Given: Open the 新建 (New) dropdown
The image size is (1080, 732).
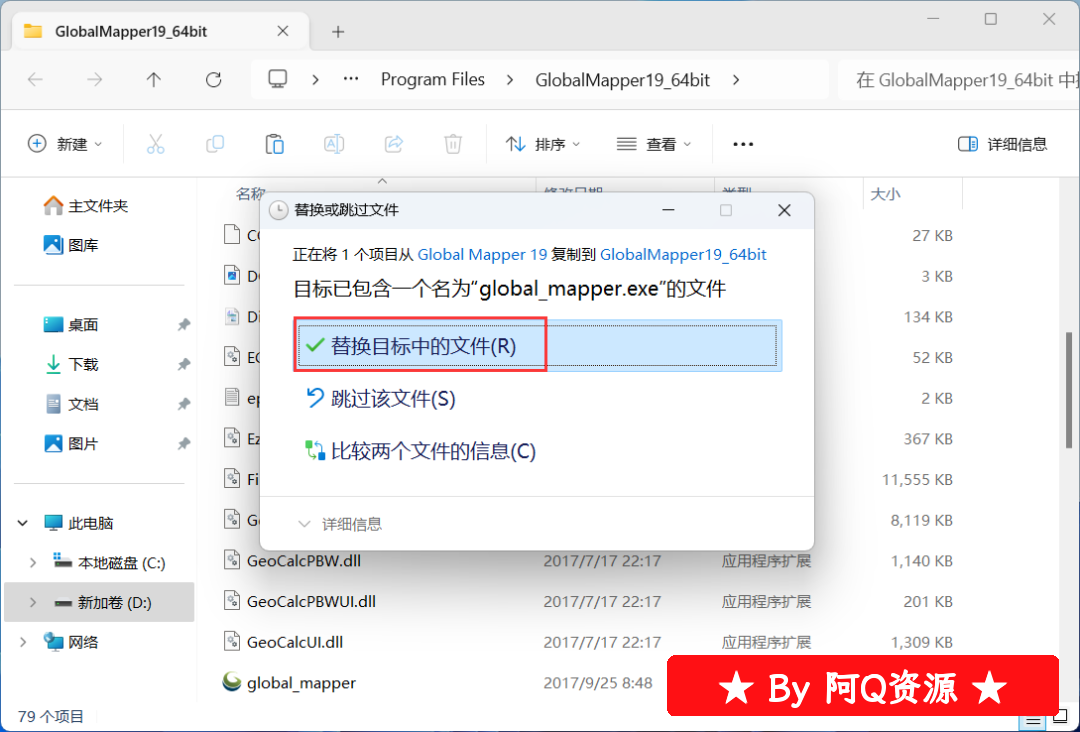Looking at the screenshot, I should [x=65, y=144].
